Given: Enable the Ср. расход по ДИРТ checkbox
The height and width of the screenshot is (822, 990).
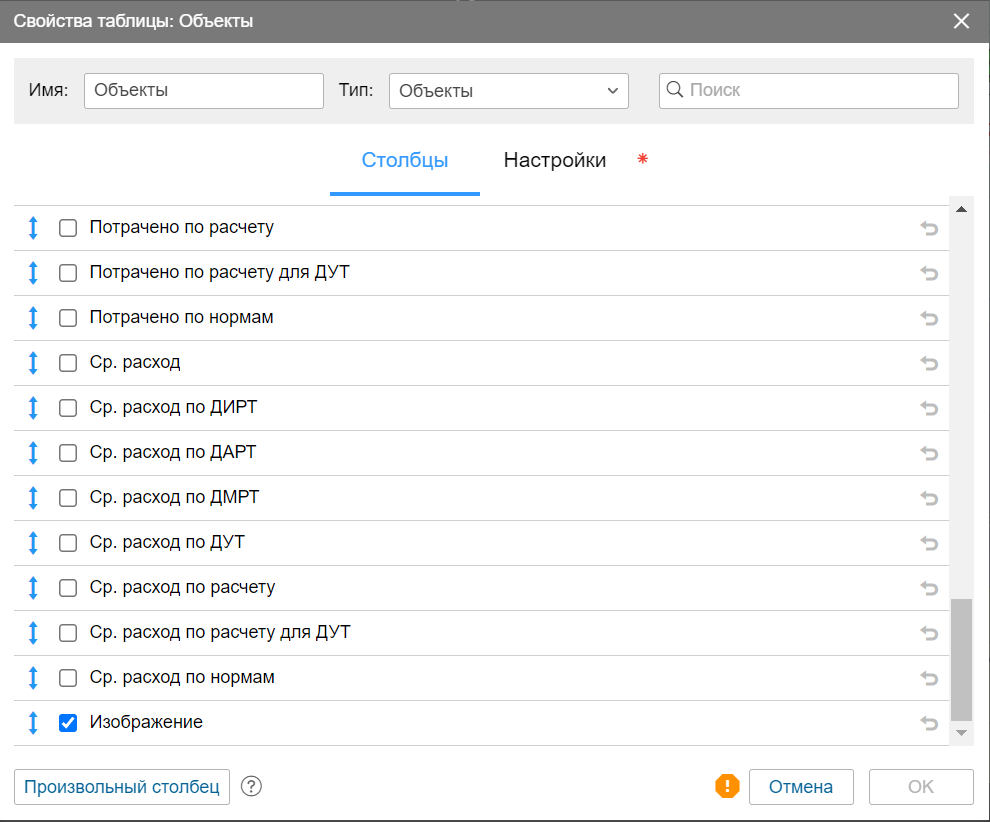Looking at the screenshot, I should (x=68, y=408).
